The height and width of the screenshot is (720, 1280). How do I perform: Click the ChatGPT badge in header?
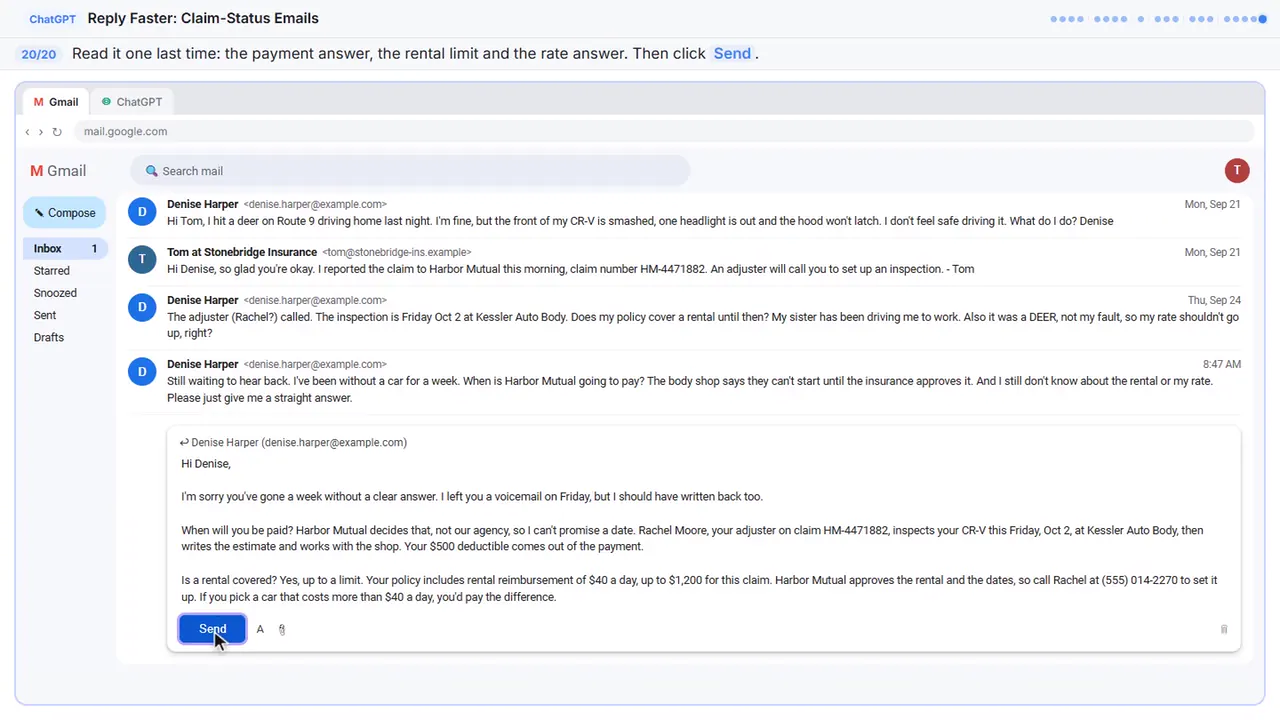pyautogui.click(x=51, y=19)
